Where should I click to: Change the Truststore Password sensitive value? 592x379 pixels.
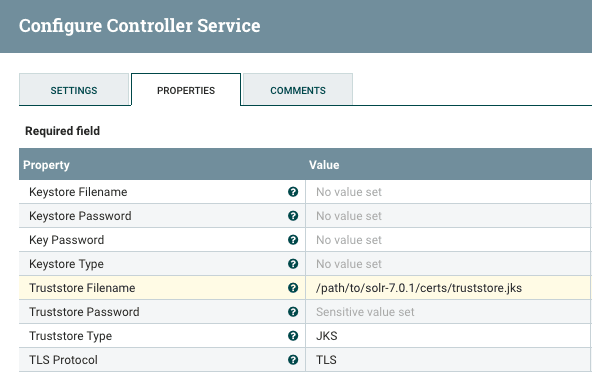click(x=449, y=312)
